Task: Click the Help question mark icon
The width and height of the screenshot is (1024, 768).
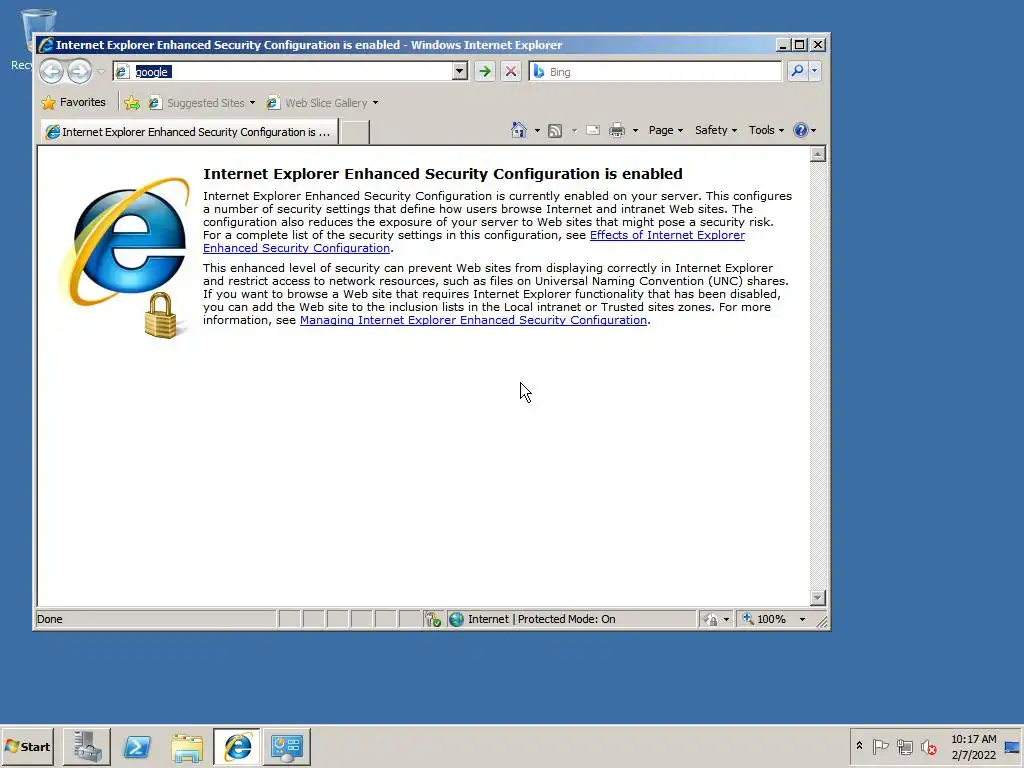Action: 801,130
